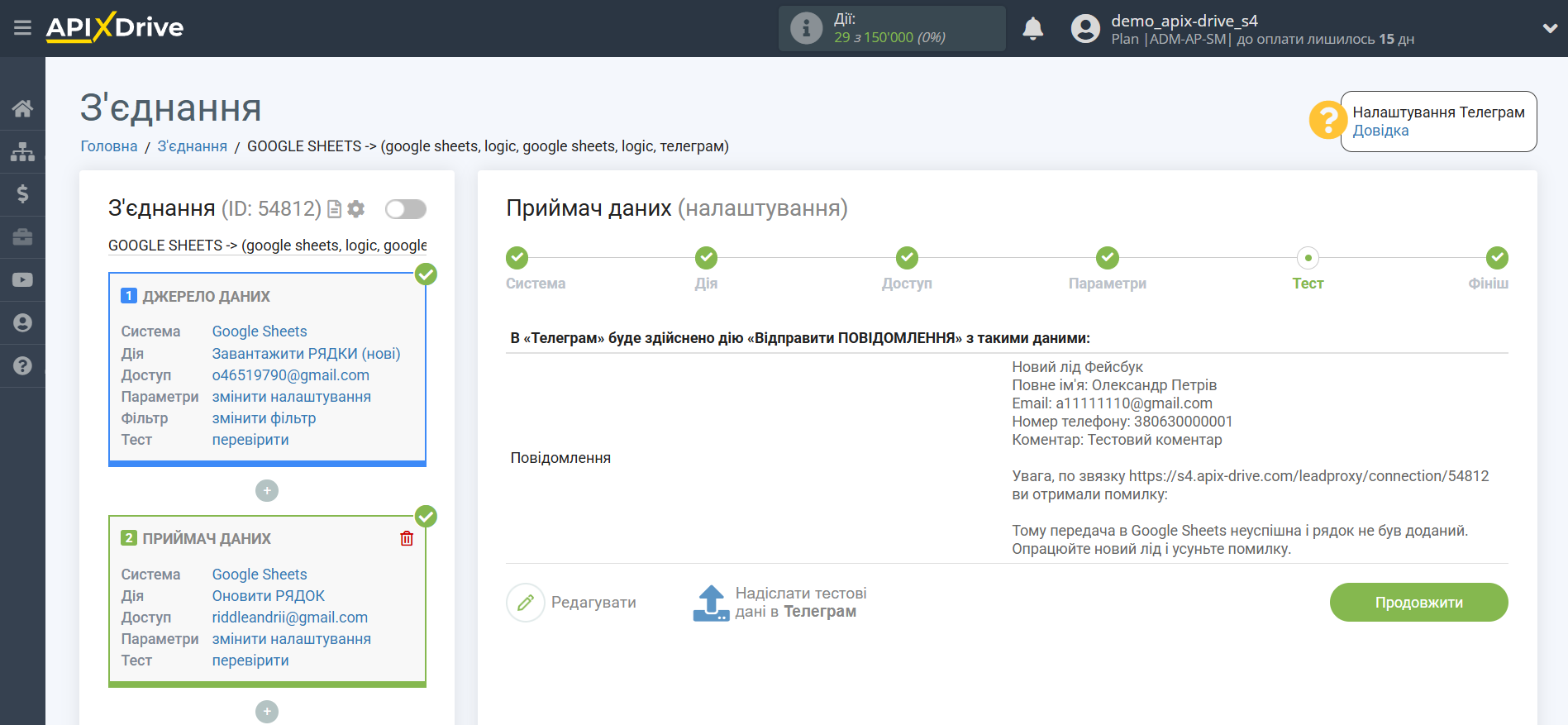Add step plus icon after source
This screenshot has height=725, width=1568.
(267, 491)
